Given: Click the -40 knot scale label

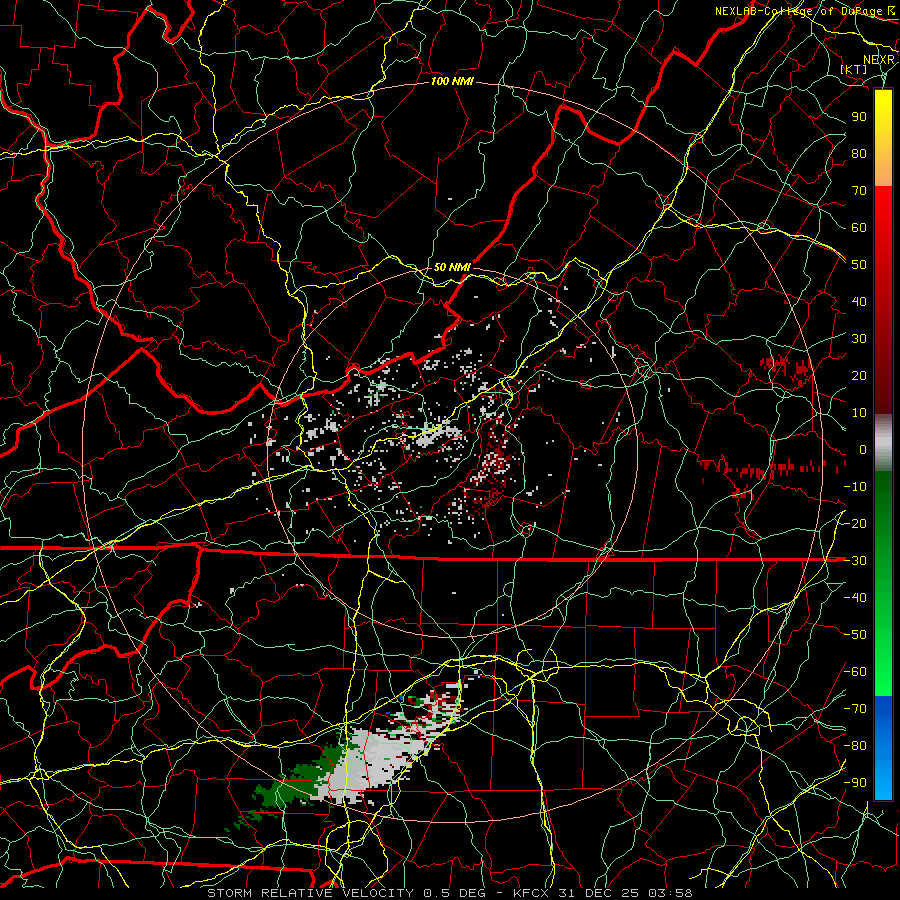Looking at the screenshot, I should coord(855,598).
